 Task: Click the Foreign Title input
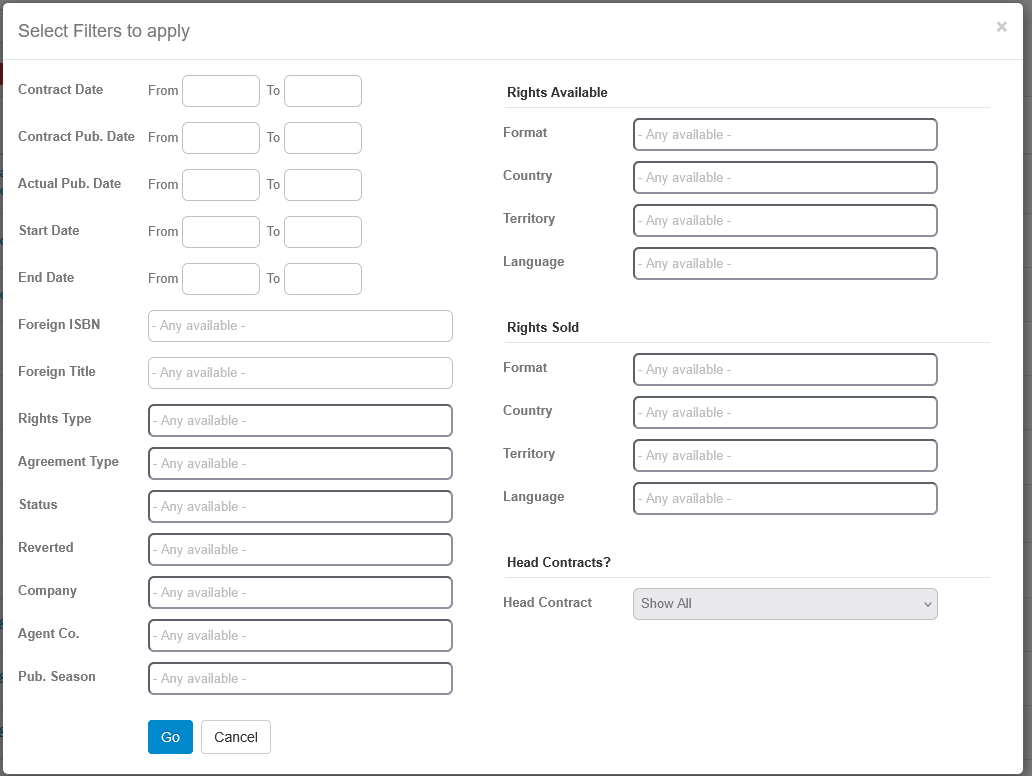[x=300, y=373]
